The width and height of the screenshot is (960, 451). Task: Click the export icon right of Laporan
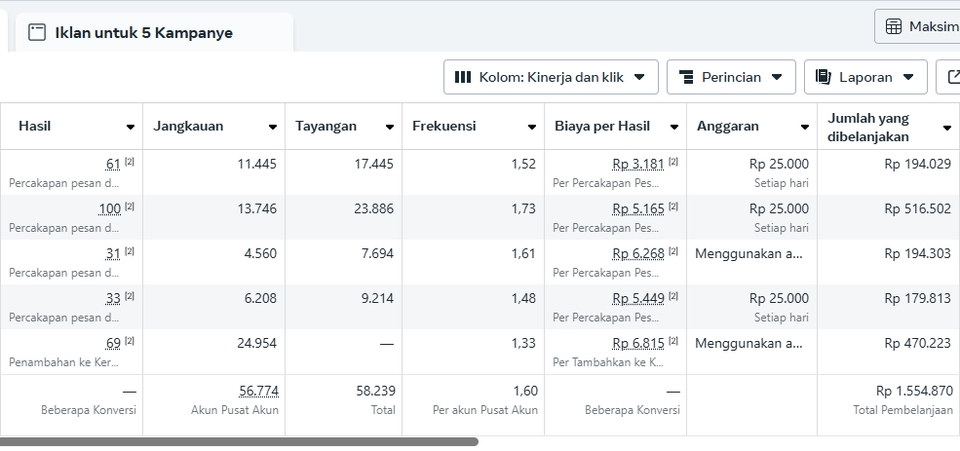[x=949, y=77]
